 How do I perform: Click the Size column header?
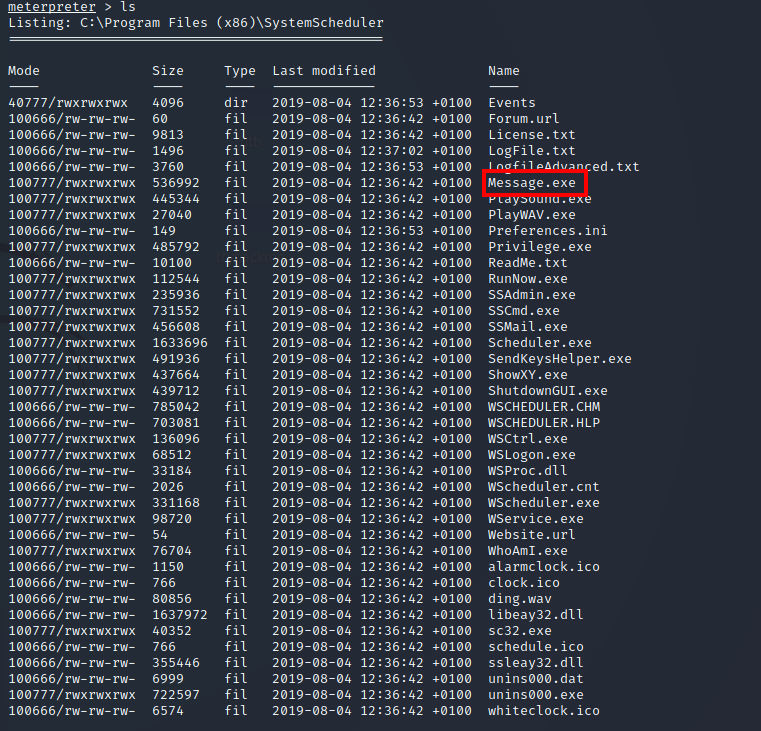coord(168,71)
